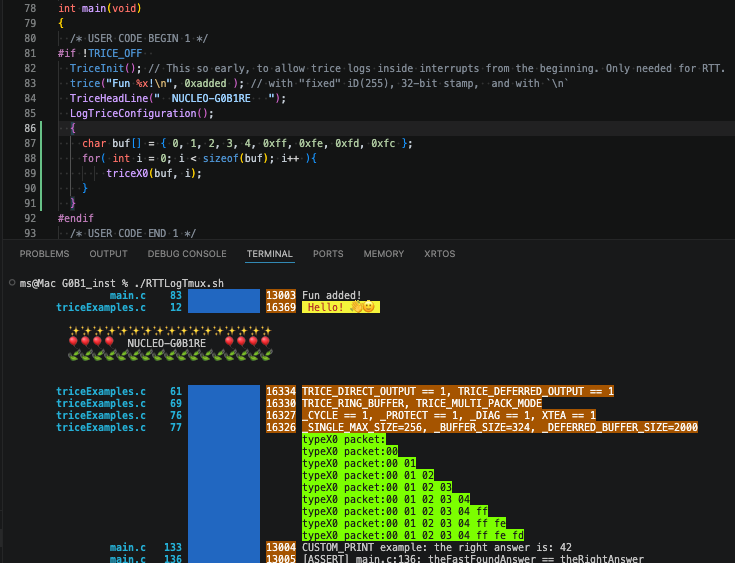Click line number 86 in the gutter
This screenshot has width=735, height=563.
point(30,128)
